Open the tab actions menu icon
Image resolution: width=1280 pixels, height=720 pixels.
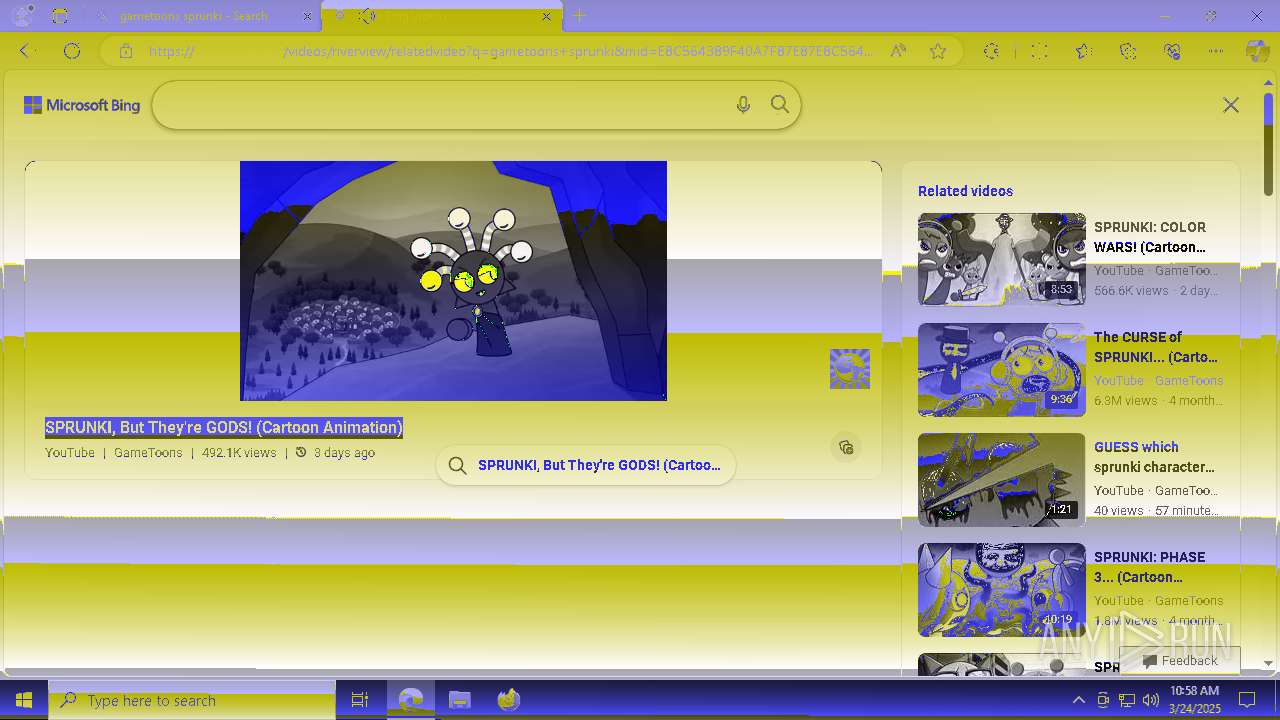60,16
